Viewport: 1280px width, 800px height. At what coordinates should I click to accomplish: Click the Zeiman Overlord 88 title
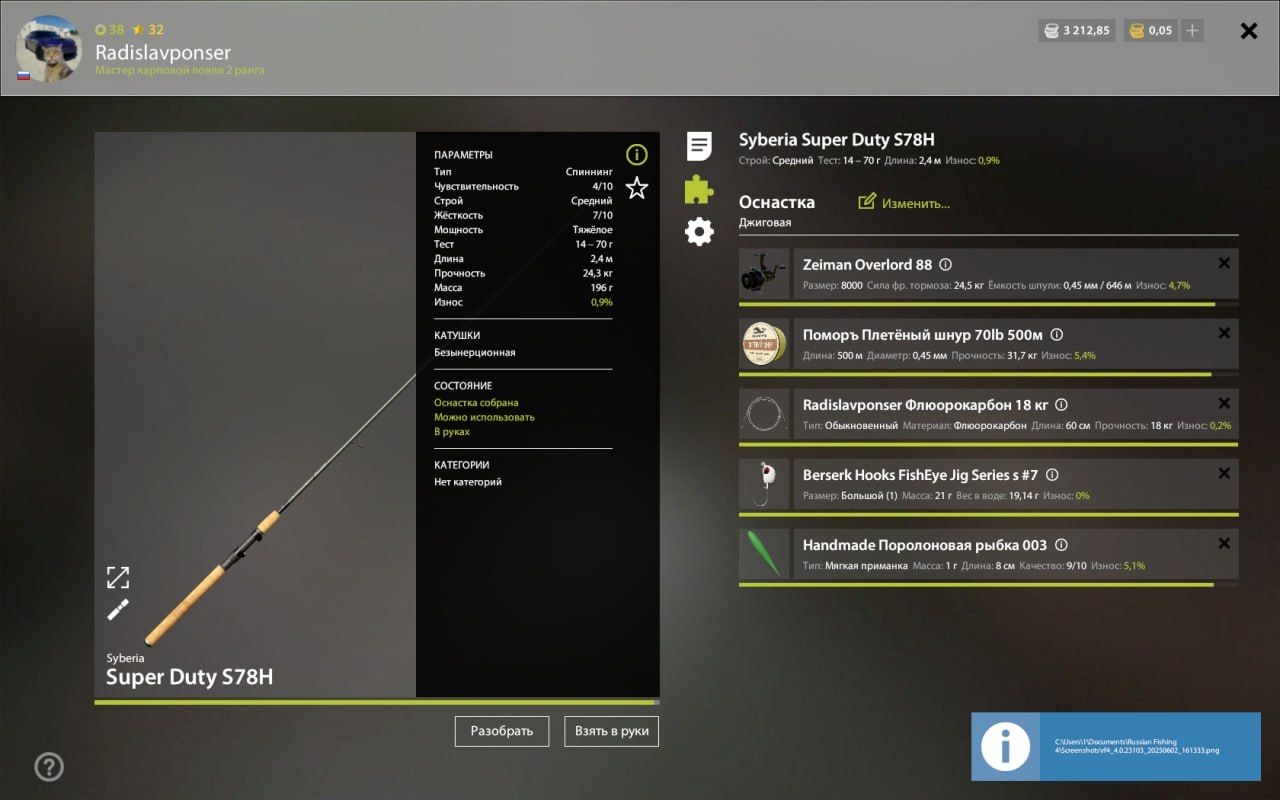click(867, 265)
